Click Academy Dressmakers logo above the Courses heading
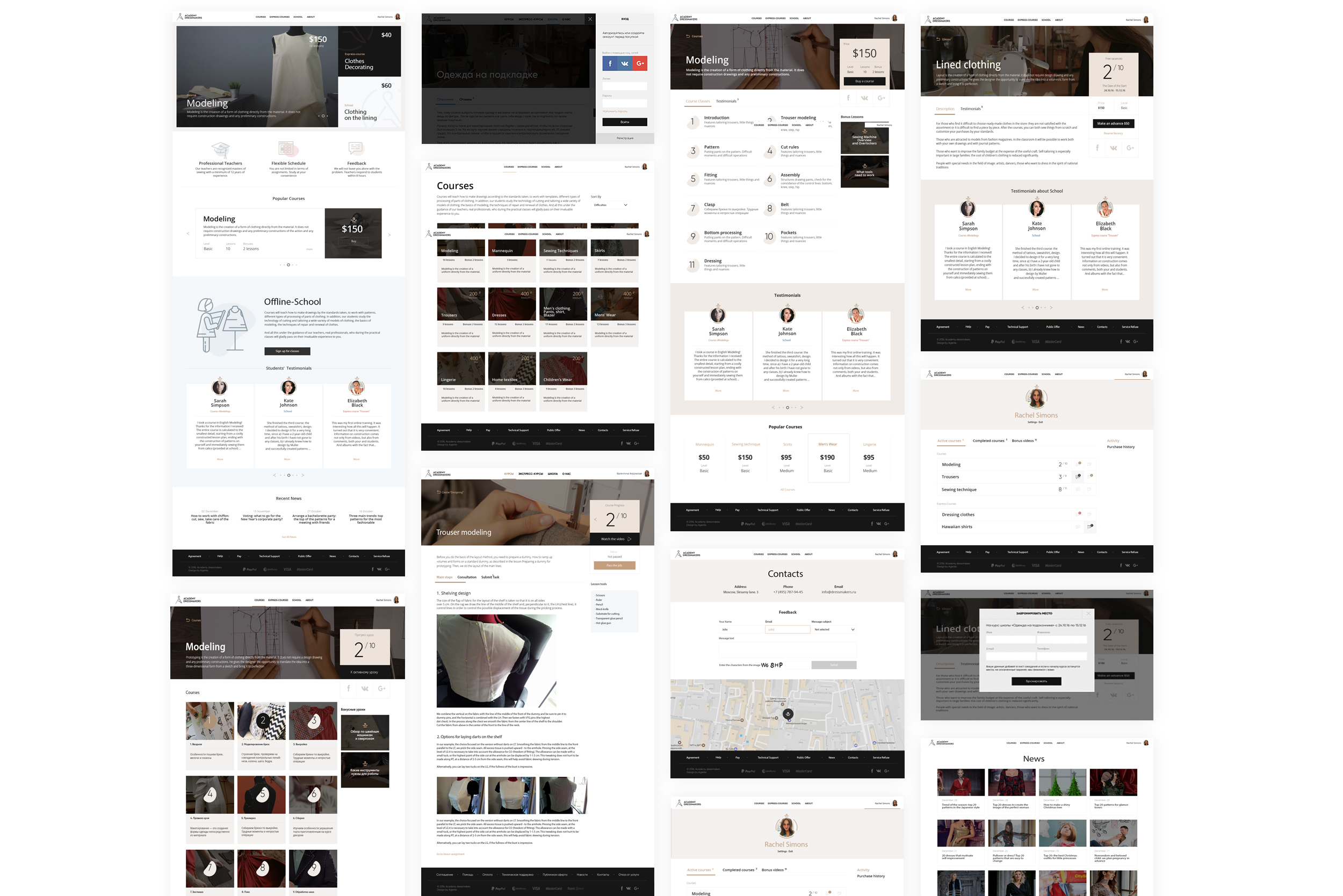 click(x=438, y=167)
